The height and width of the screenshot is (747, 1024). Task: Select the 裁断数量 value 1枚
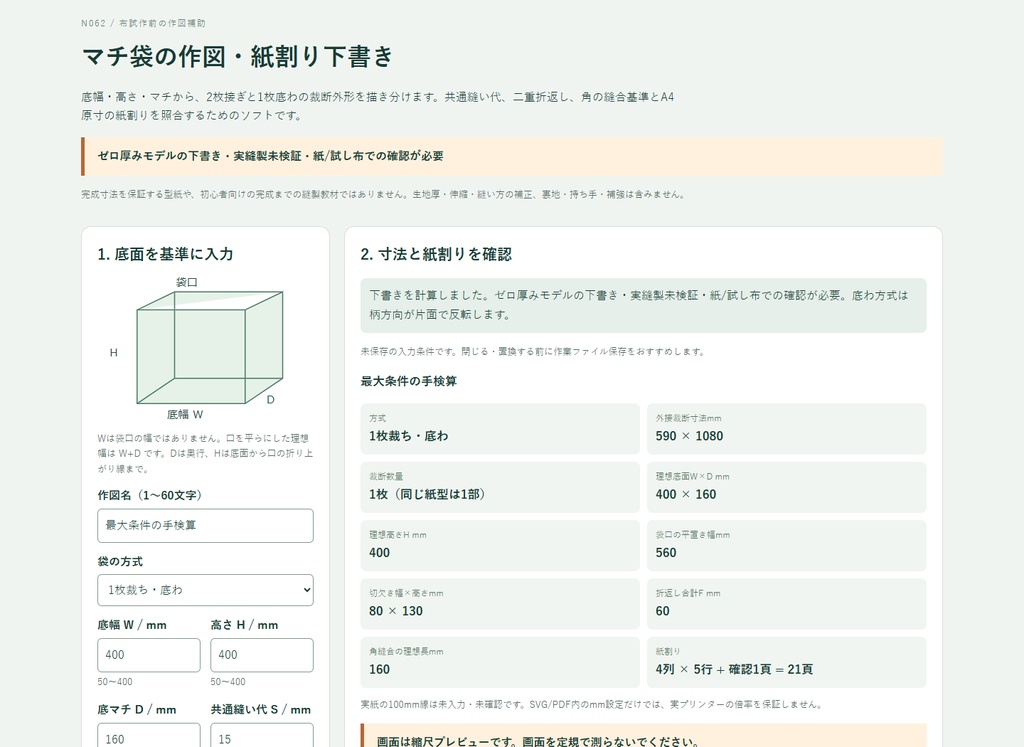point(427,494)
